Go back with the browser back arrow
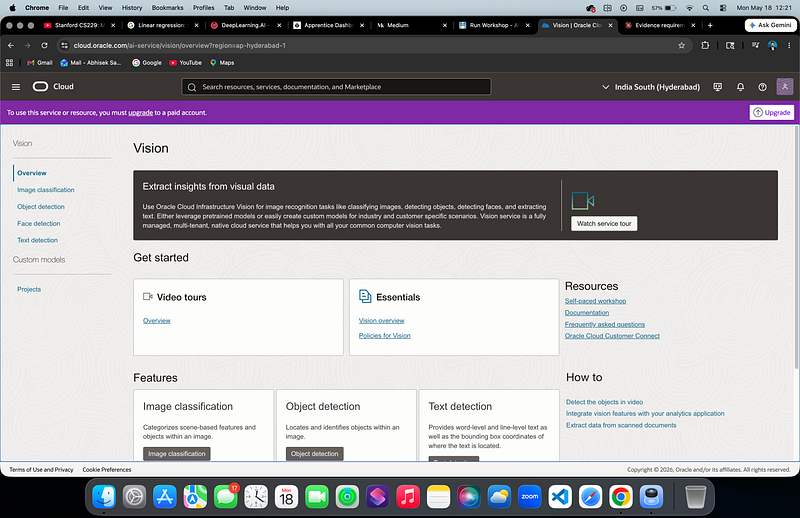The width and height of the screenshot is (800, 518). (11, 45)
